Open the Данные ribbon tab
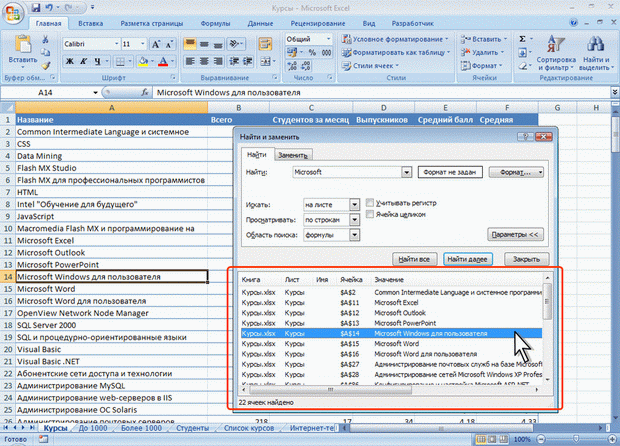The height and width of the screenshot is (446, 620). point(260,23)
